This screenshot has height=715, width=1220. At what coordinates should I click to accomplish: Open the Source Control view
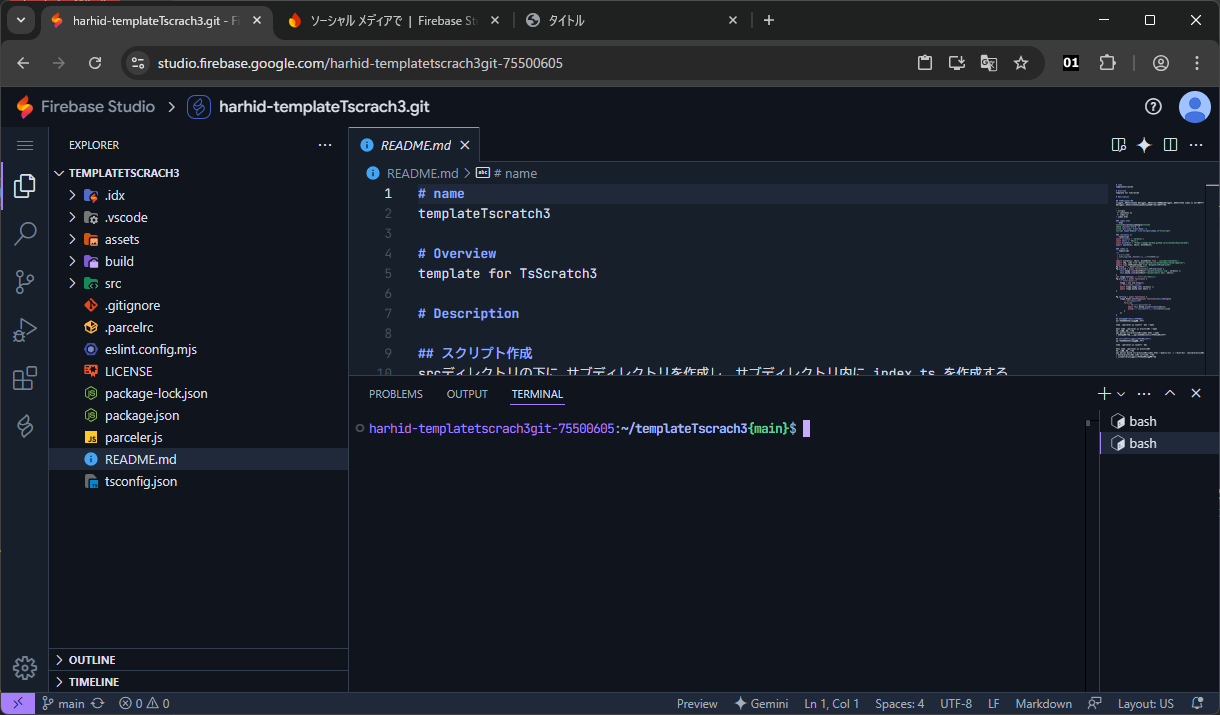click(x=25, y=282)
